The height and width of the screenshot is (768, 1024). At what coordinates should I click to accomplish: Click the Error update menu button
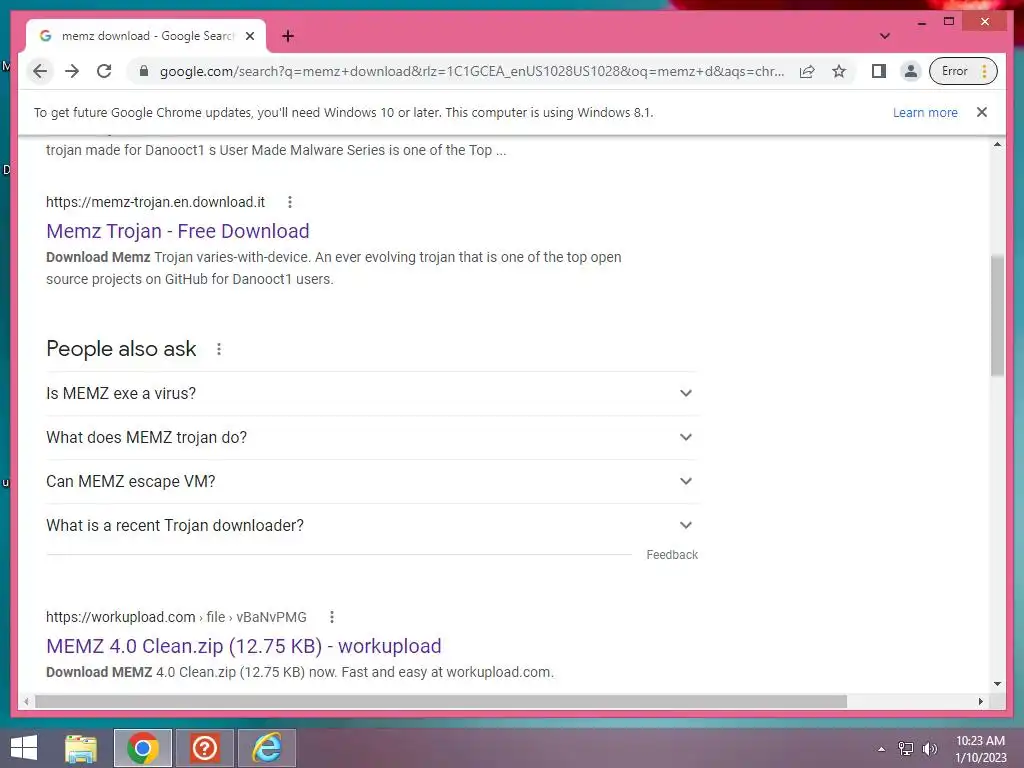963,71
